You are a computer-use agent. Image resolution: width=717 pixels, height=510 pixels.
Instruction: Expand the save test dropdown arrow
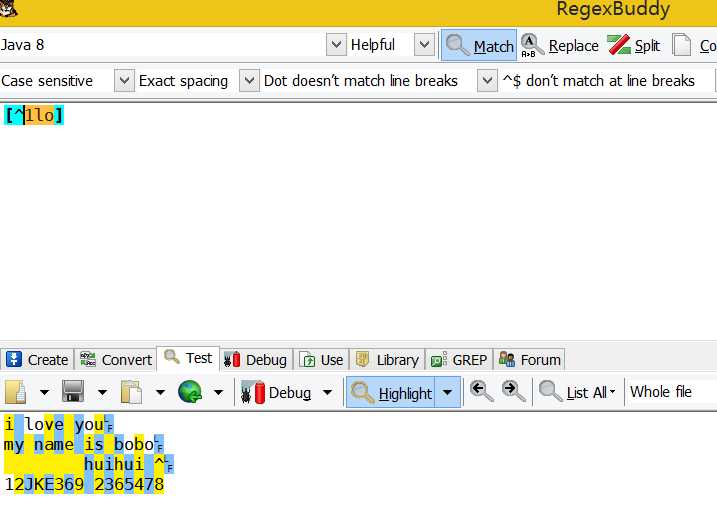pos(102,392)
